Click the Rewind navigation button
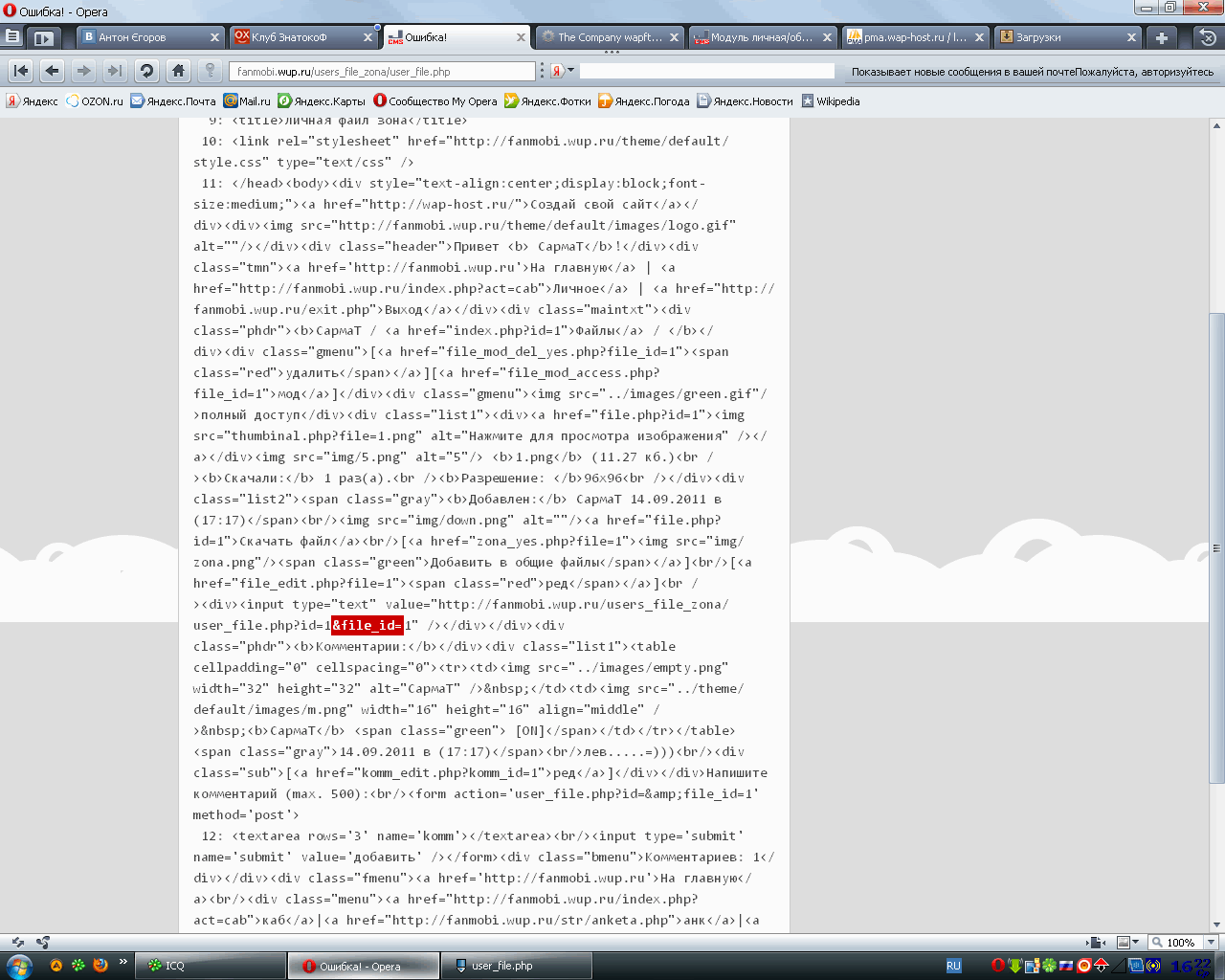 (x=21, y=71)
